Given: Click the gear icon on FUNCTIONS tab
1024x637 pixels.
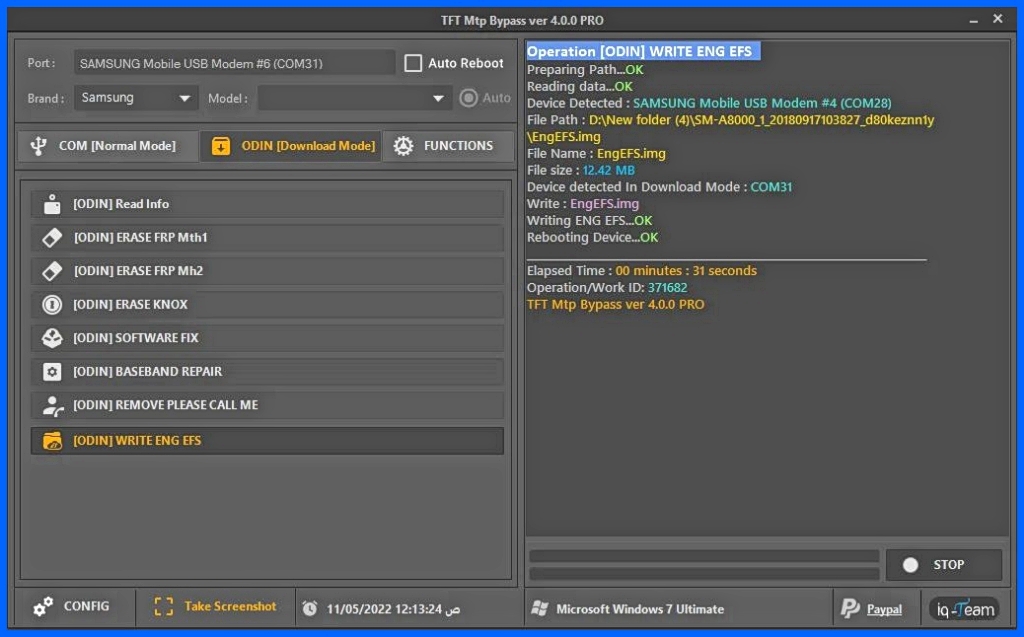Looking at the screenshot, I should click(403, 146).
